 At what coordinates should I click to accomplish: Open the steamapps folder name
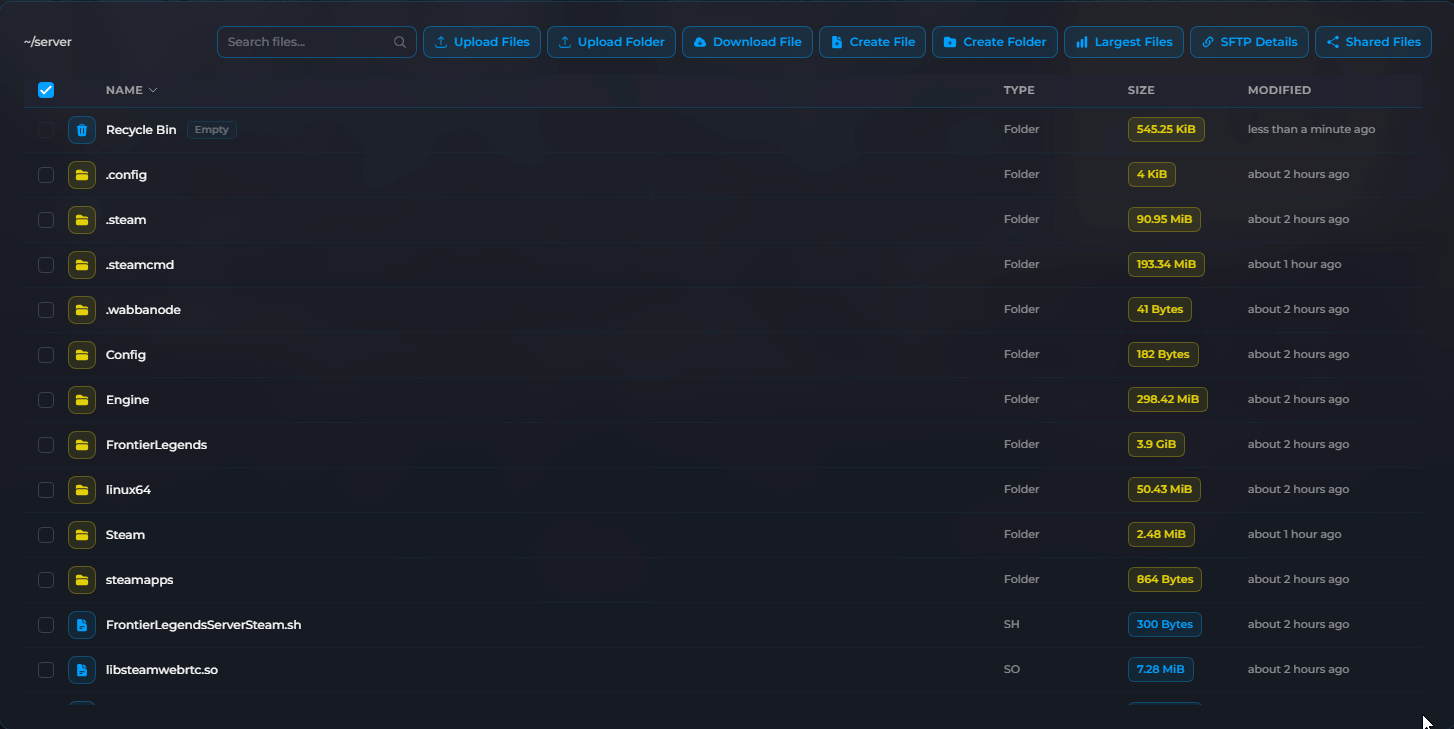click(139, 580)
